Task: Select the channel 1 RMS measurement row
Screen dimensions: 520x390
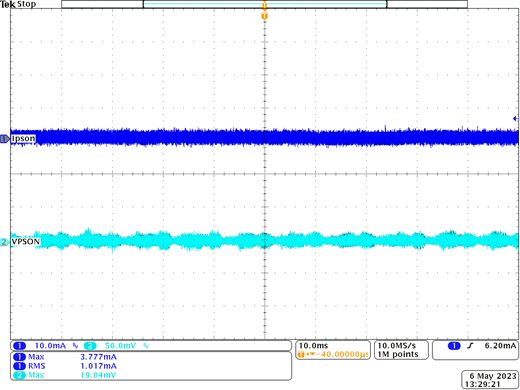Action: [x=65, y=366]
